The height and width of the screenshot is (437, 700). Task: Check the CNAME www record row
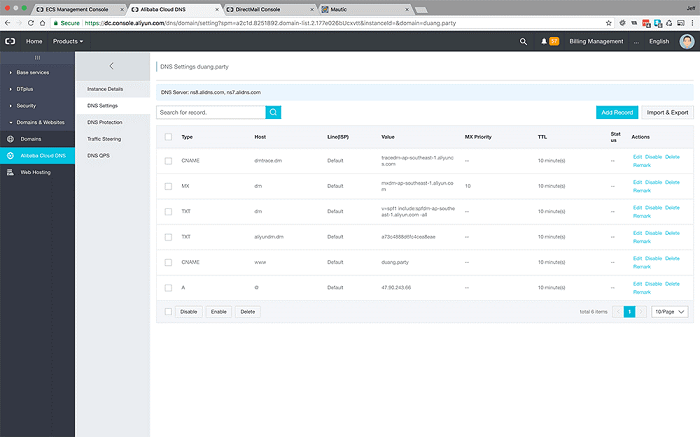(168, 262)
